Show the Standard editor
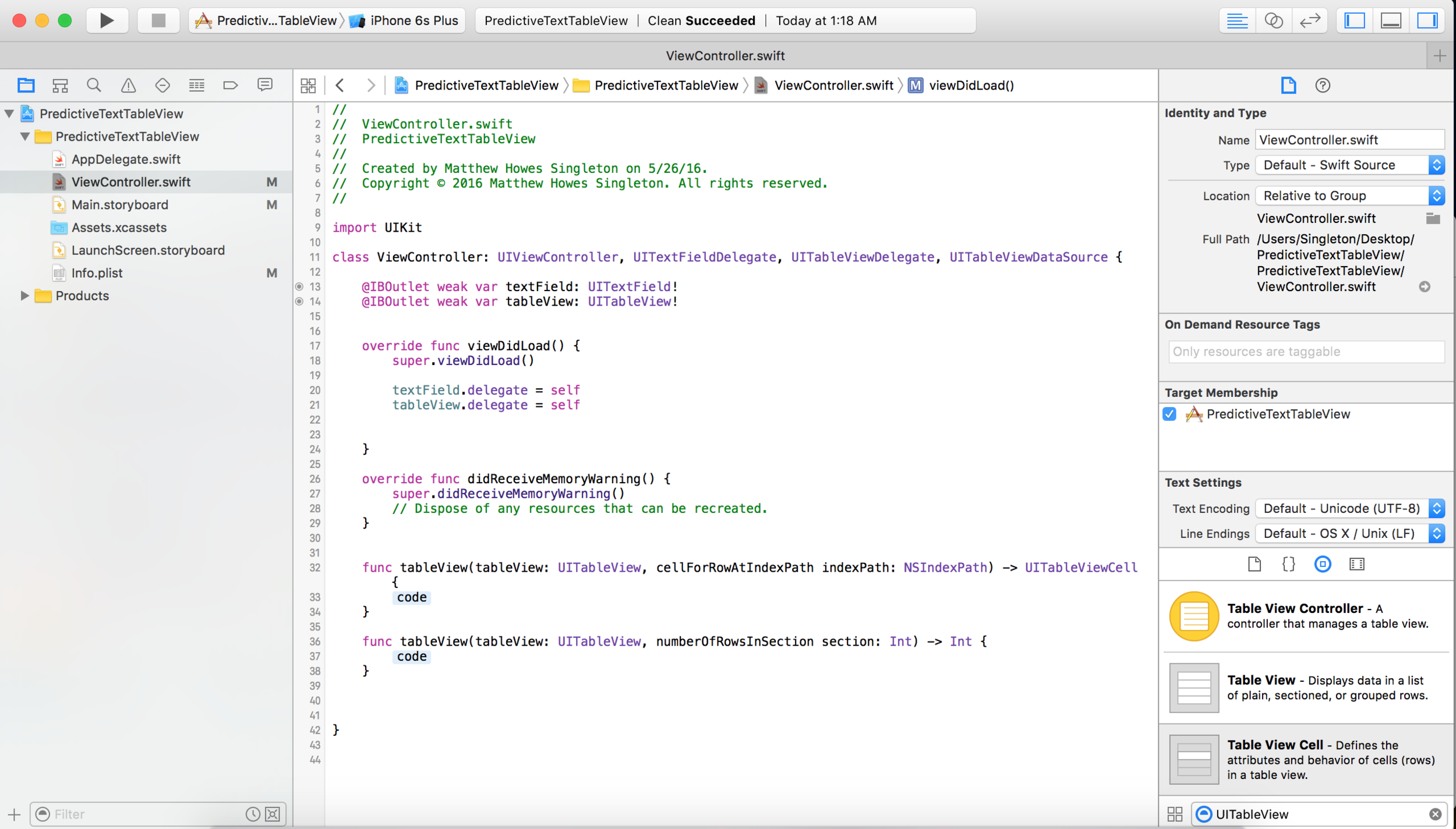This screenshot has height=829, width=1456. [x=1237, y=21]
